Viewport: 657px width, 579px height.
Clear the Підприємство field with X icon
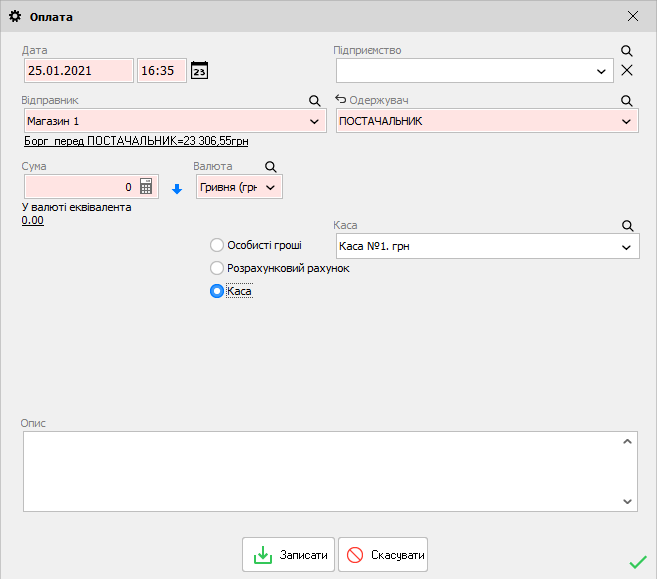tap(627, 70)
